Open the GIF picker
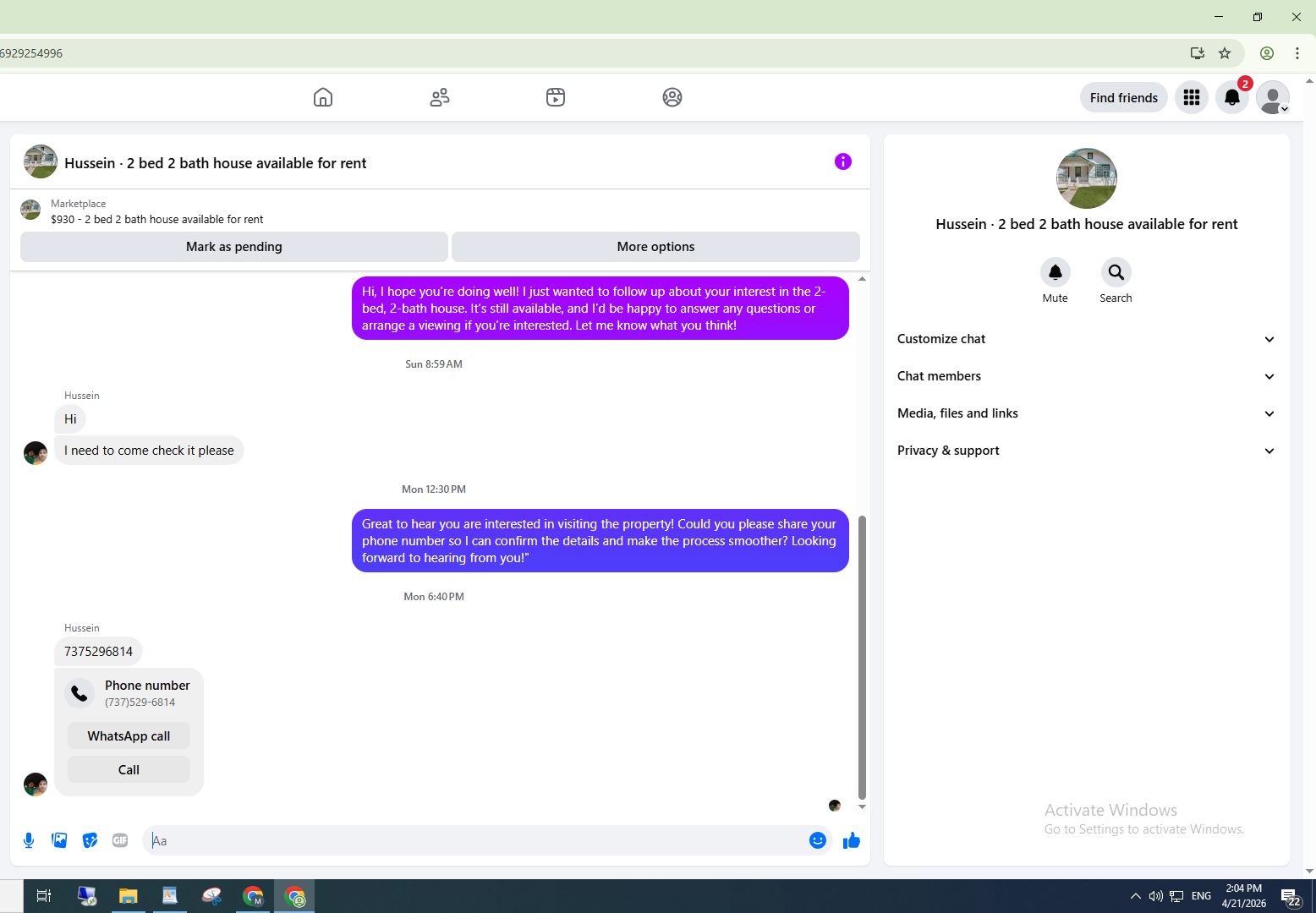This screenshot has width=1316, height=913. tap(120, 840)
